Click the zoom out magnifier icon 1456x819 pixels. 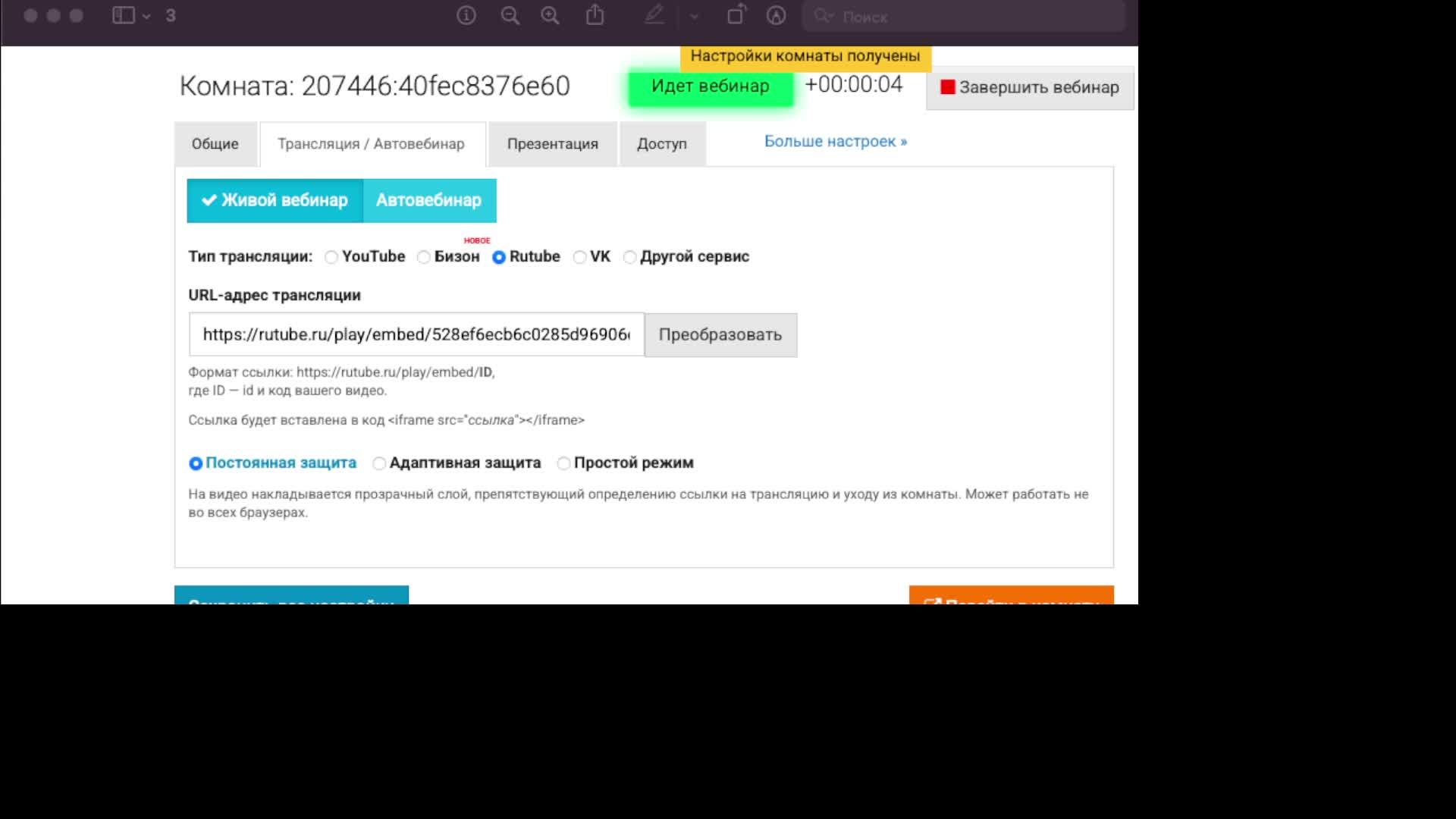pos(510,15)
